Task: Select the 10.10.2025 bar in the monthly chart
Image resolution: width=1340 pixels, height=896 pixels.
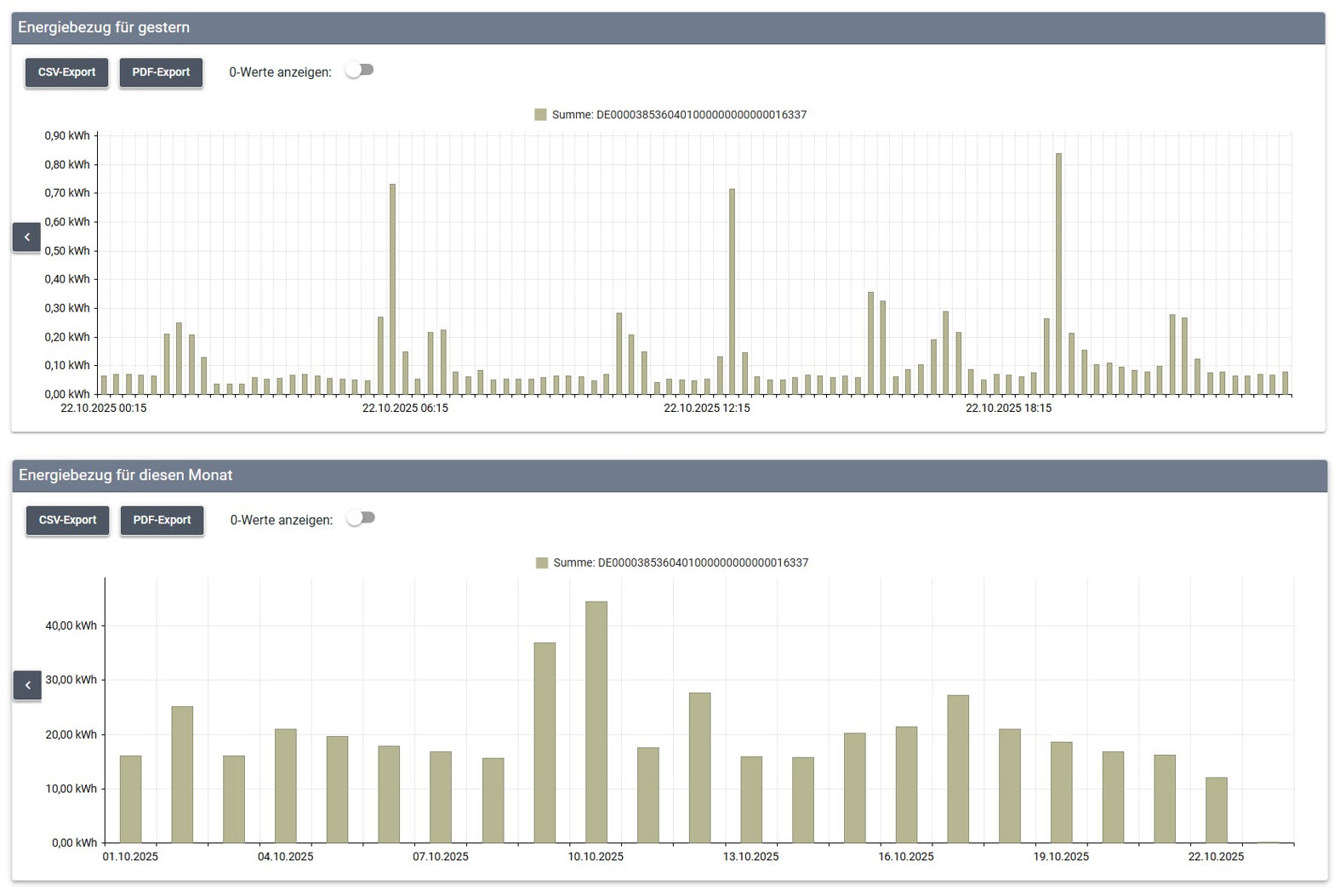Action: pyautogui.click(x=596, y=722)
